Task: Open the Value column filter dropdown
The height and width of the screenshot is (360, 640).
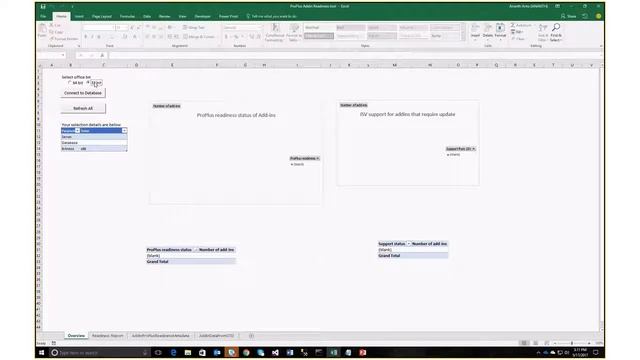Action: [124, 131]
